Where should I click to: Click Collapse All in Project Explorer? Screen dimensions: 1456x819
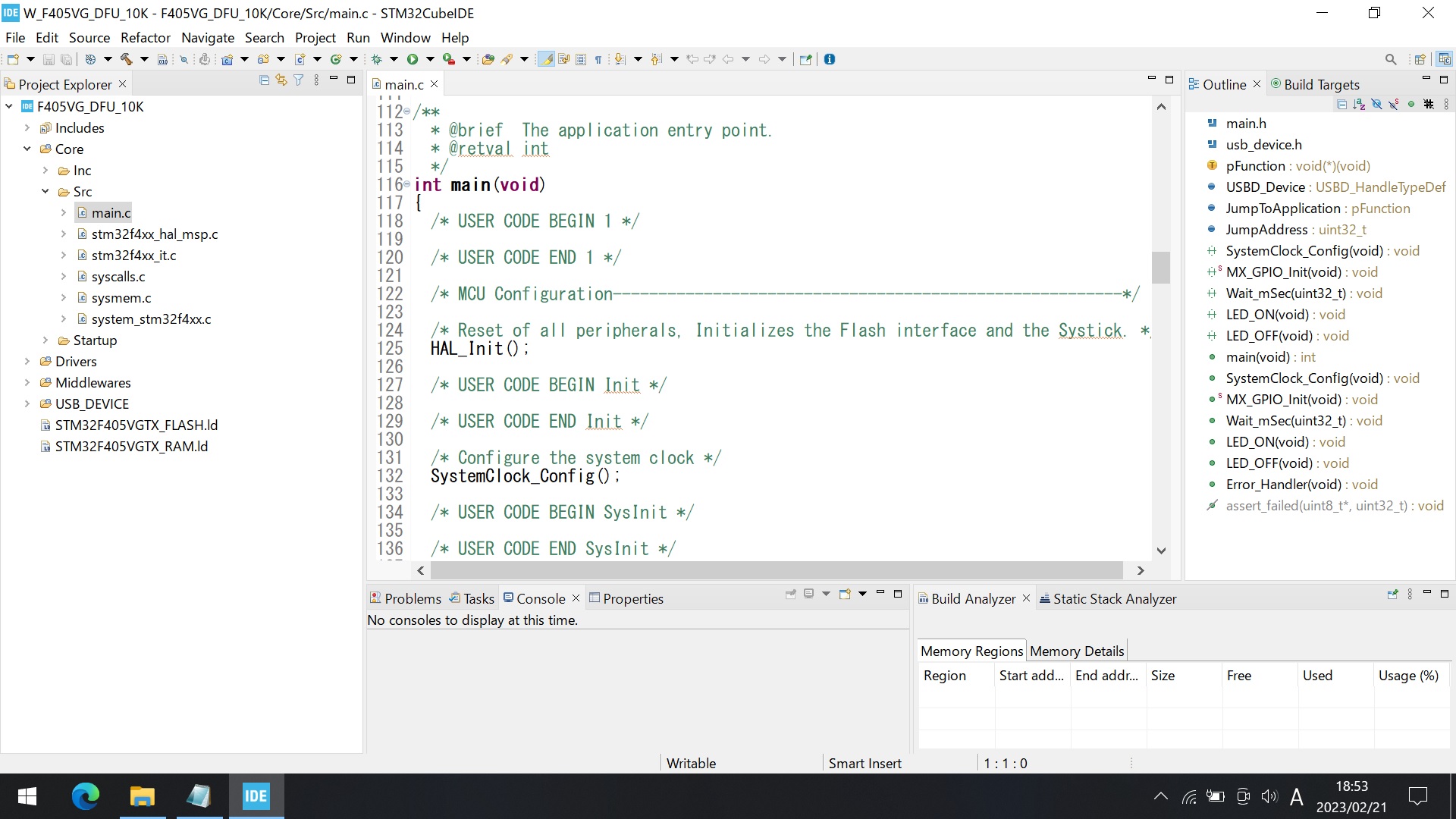tap(264, 80)
